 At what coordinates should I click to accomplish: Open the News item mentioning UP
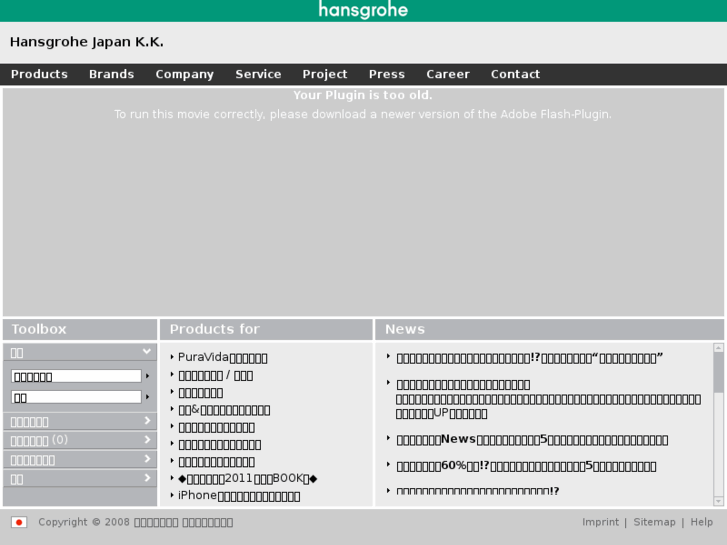click(x=548, y=399)
